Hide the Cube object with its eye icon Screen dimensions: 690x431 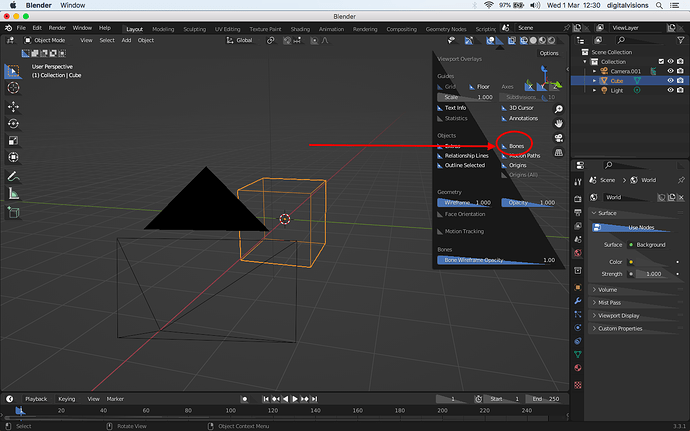[670, 81]
